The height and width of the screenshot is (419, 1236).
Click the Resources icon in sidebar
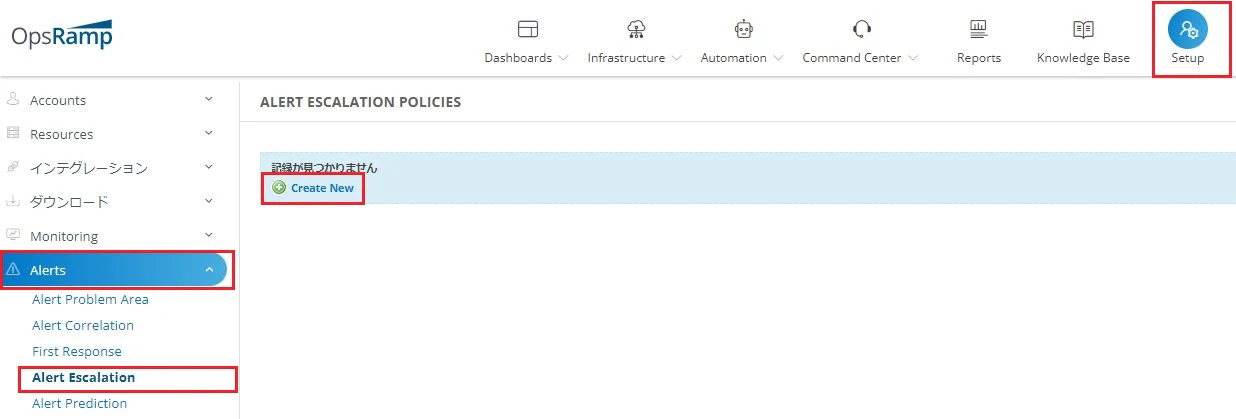tap(13, 134)
